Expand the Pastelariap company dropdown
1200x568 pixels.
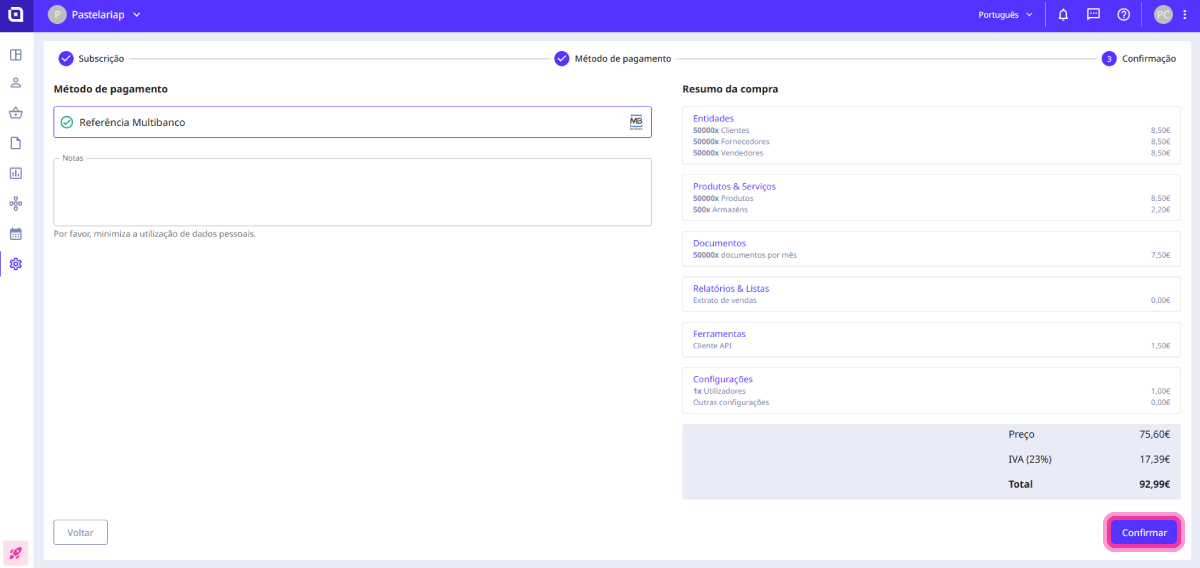[95, 15]
